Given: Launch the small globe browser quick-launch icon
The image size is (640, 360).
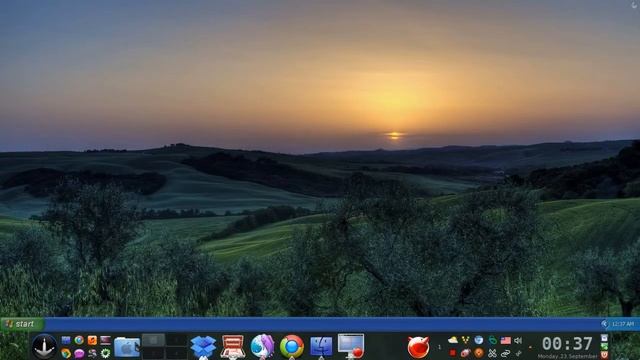Looking at the screenshot, I should 79,340.
